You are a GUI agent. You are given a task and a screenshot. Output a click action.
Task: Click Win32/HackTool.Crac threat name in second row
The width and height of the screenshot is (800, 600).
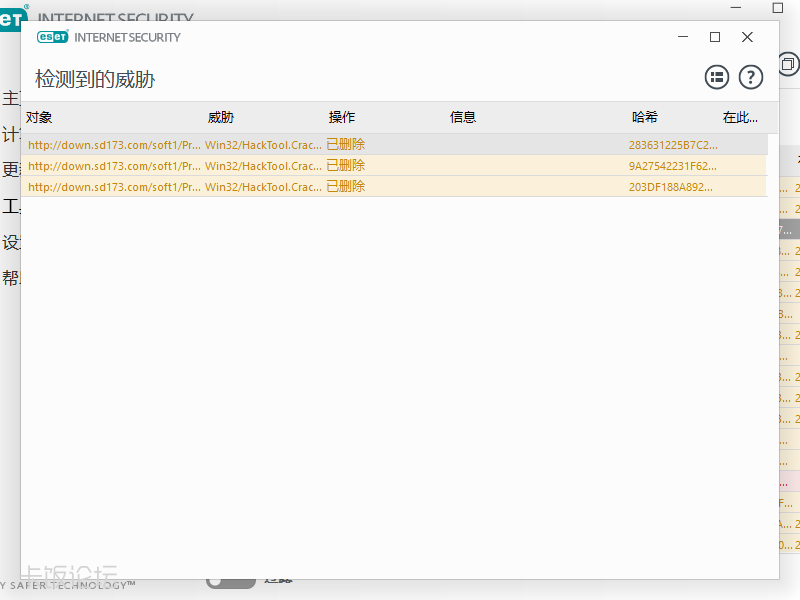[x=262, y=166]
